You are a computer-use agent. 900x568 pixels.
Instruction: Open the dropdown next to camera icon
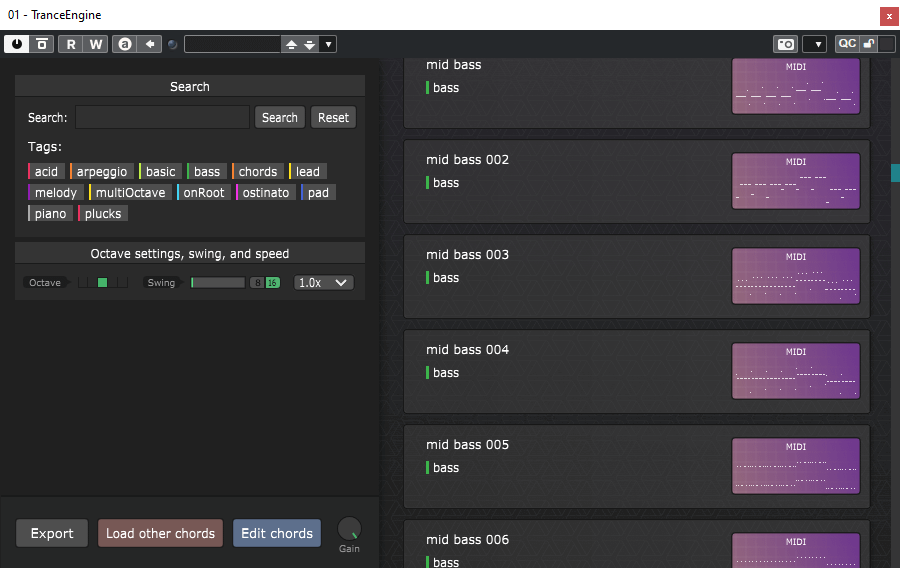click(814, 44)
